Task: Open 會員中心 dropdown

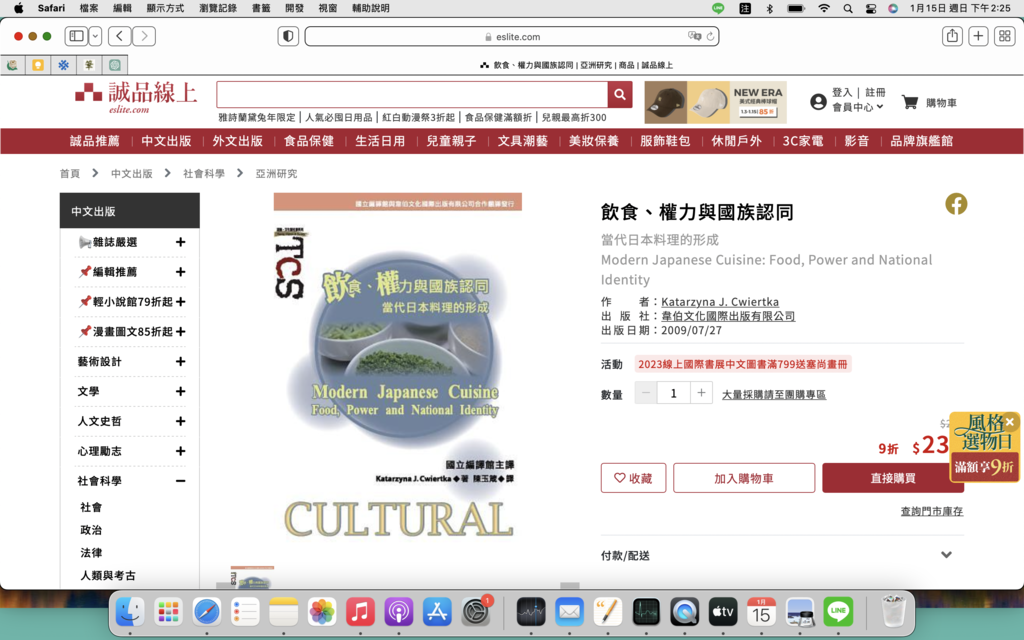Action: pos(857,107)
